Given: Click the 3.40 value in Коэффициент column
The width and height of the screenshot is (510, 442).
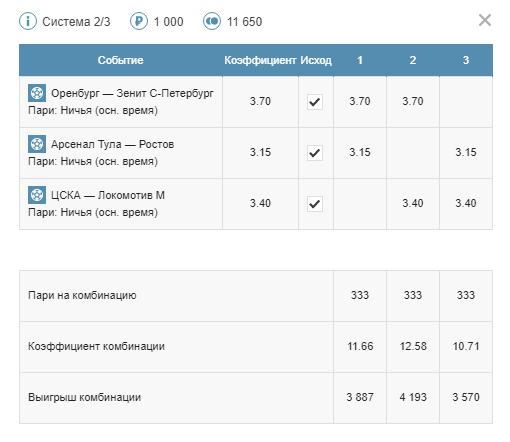Looking at the screenshot, I should [260, 203].
